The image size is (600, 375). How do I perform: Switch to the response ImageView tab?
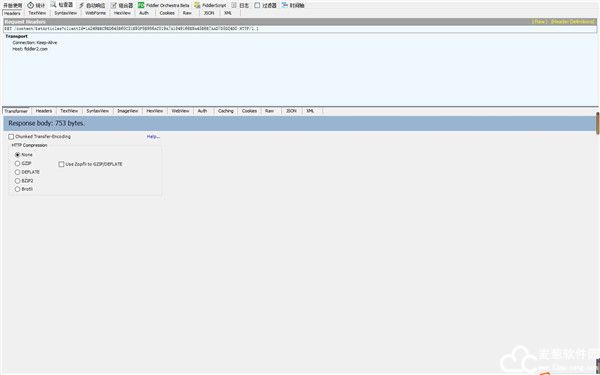pos(127,111)
